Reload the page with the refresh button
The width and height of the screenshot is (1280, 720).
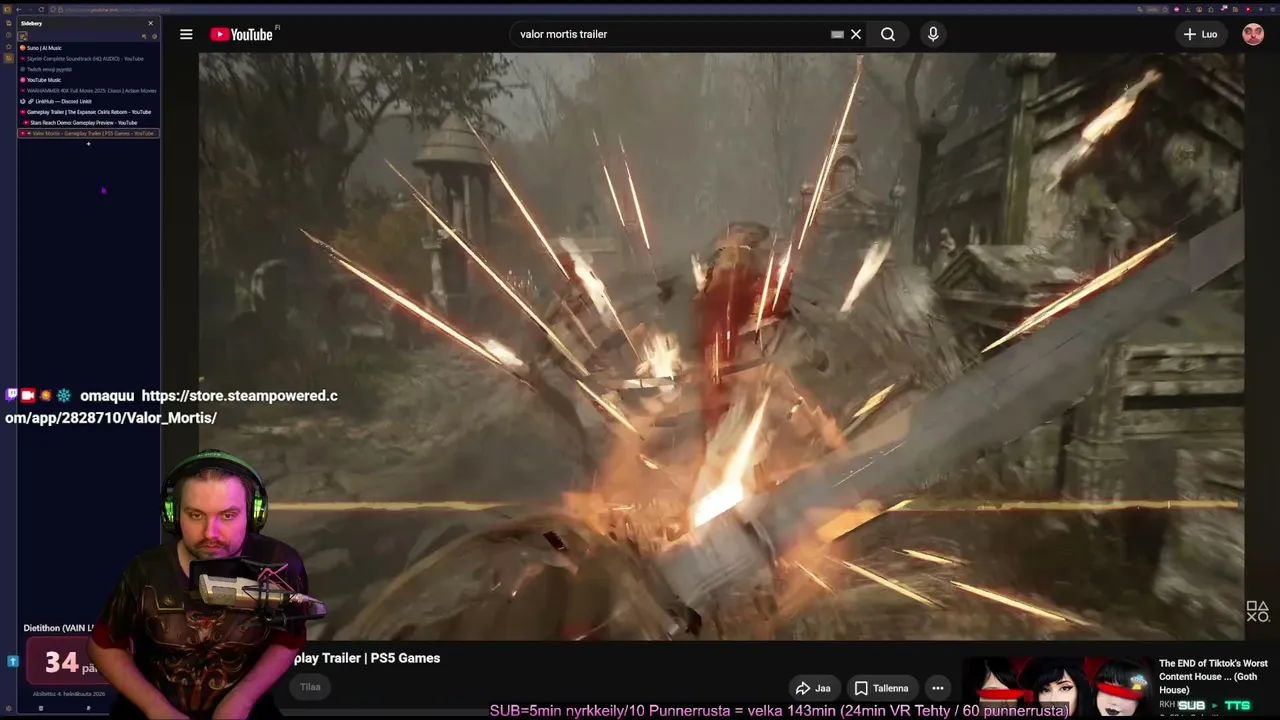click(41, 9)
